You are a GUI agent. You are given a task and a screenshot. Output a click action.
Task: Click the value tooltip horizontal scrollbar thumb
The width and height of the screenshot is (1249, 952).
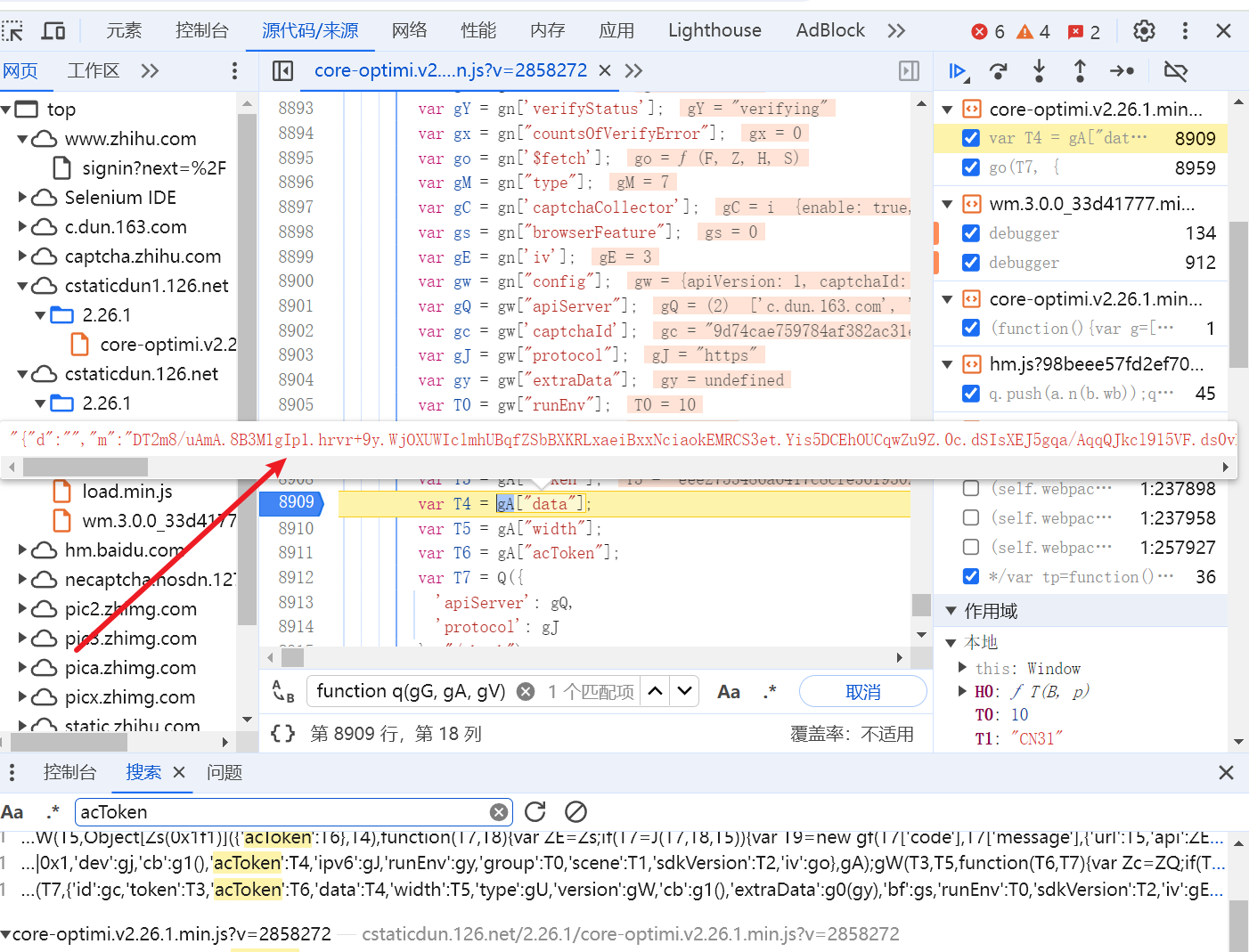86,467
